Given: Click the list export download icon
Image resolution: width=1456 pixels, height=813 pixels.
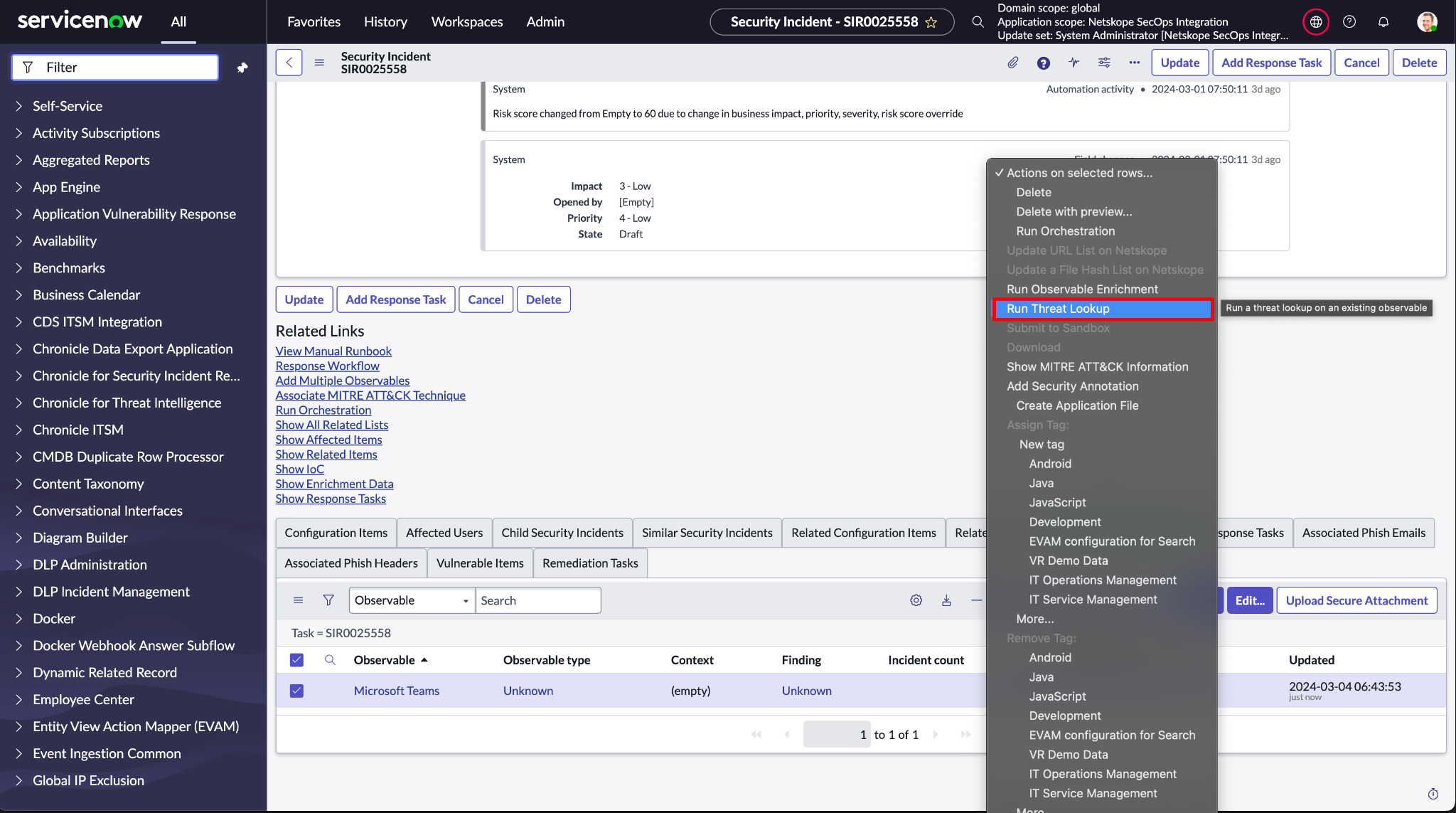Looking at the screenshot, I should click(x=947, y=600).
